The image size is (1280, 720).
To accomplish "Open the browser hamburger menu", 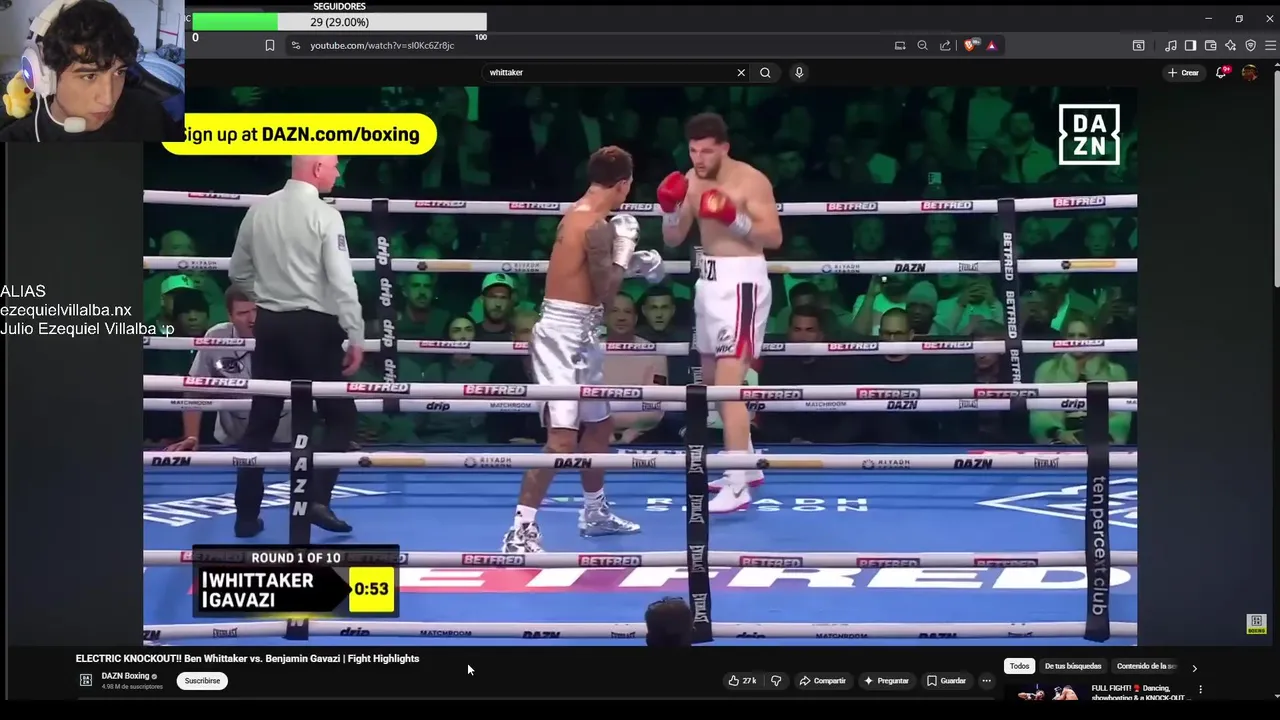I will click(1271, 45).
